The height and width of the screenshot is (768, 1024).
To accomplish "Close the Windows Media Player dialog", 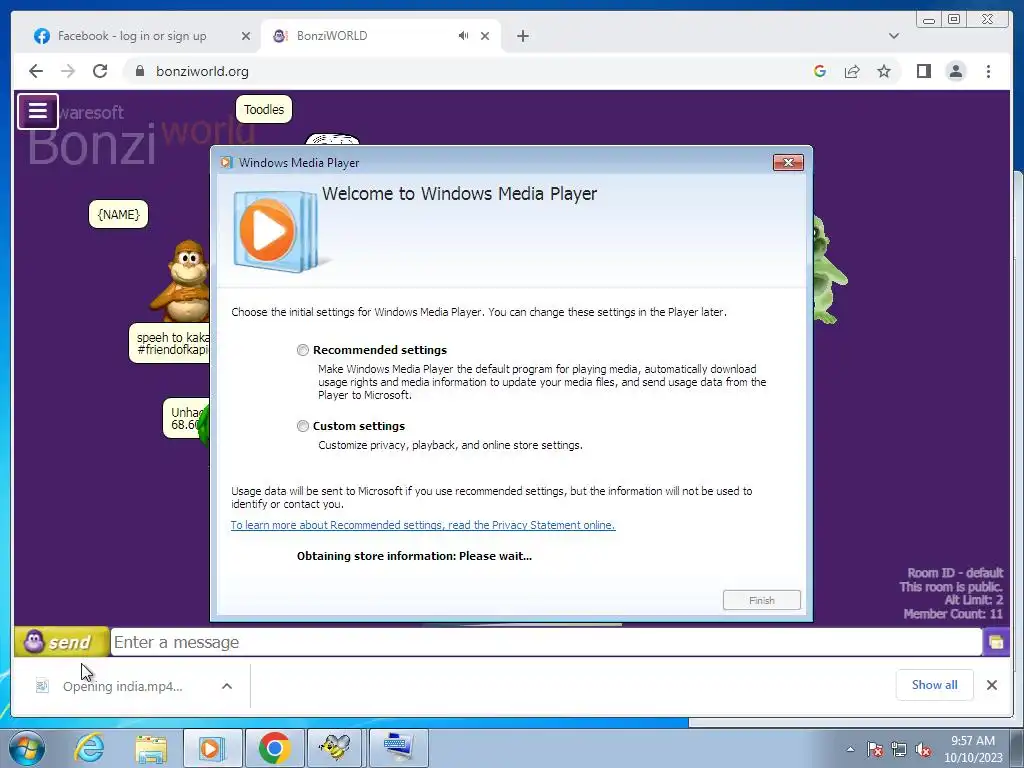I will 788,163.
